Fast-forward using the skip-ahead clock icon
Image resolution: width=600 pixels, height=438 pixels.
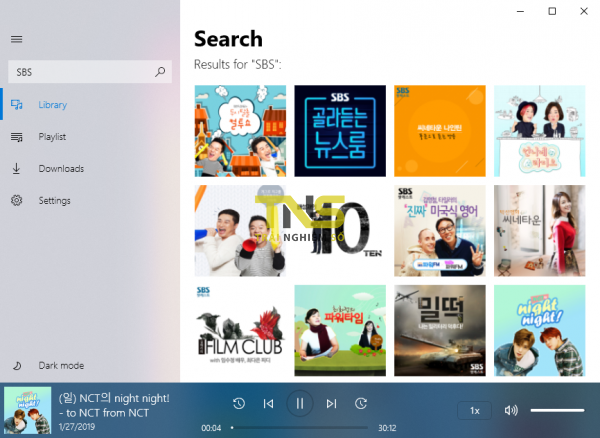pyautogui.click(x=361, y=403)
